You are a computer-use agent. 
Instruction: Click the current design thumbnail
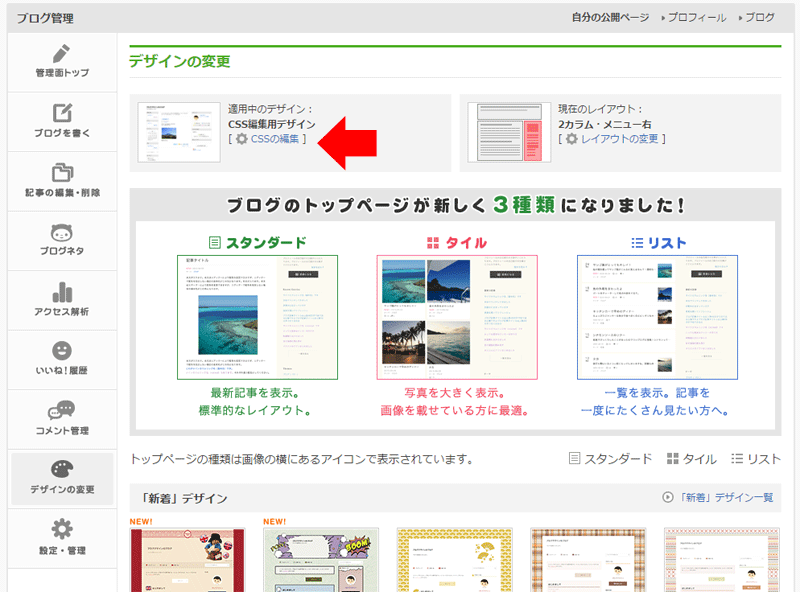click(179, 132)
